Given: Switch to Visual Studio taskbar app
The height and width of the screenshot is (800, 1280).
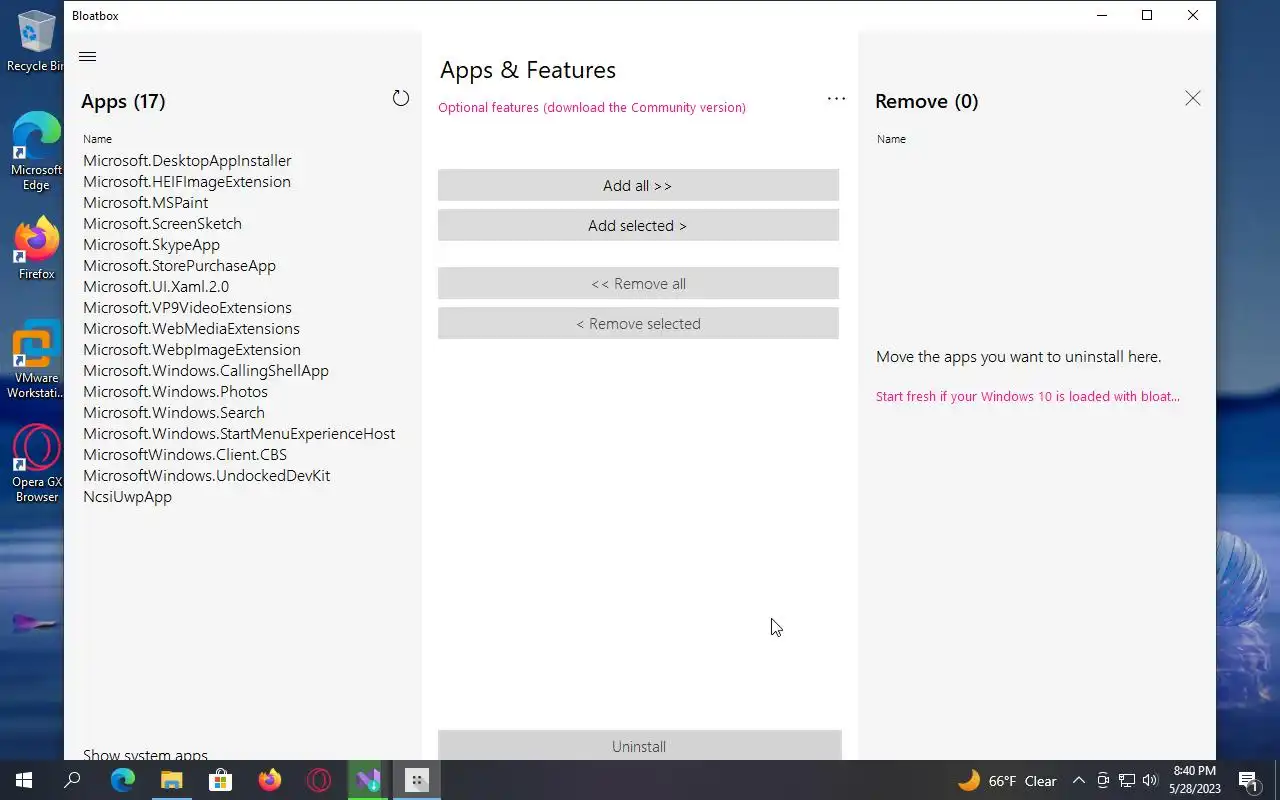Looking at the screenshot, I should 368,780.
